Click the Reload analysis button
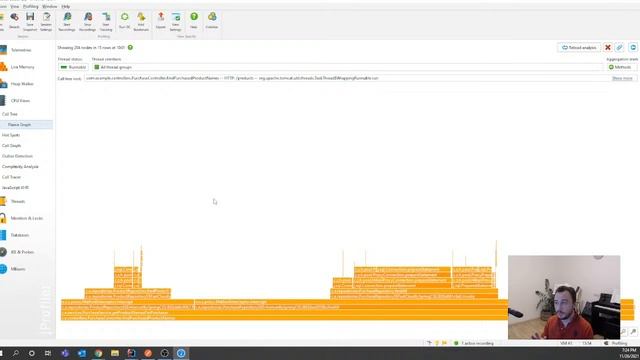This screenshot has width=640, height=360. coord(579,48)
